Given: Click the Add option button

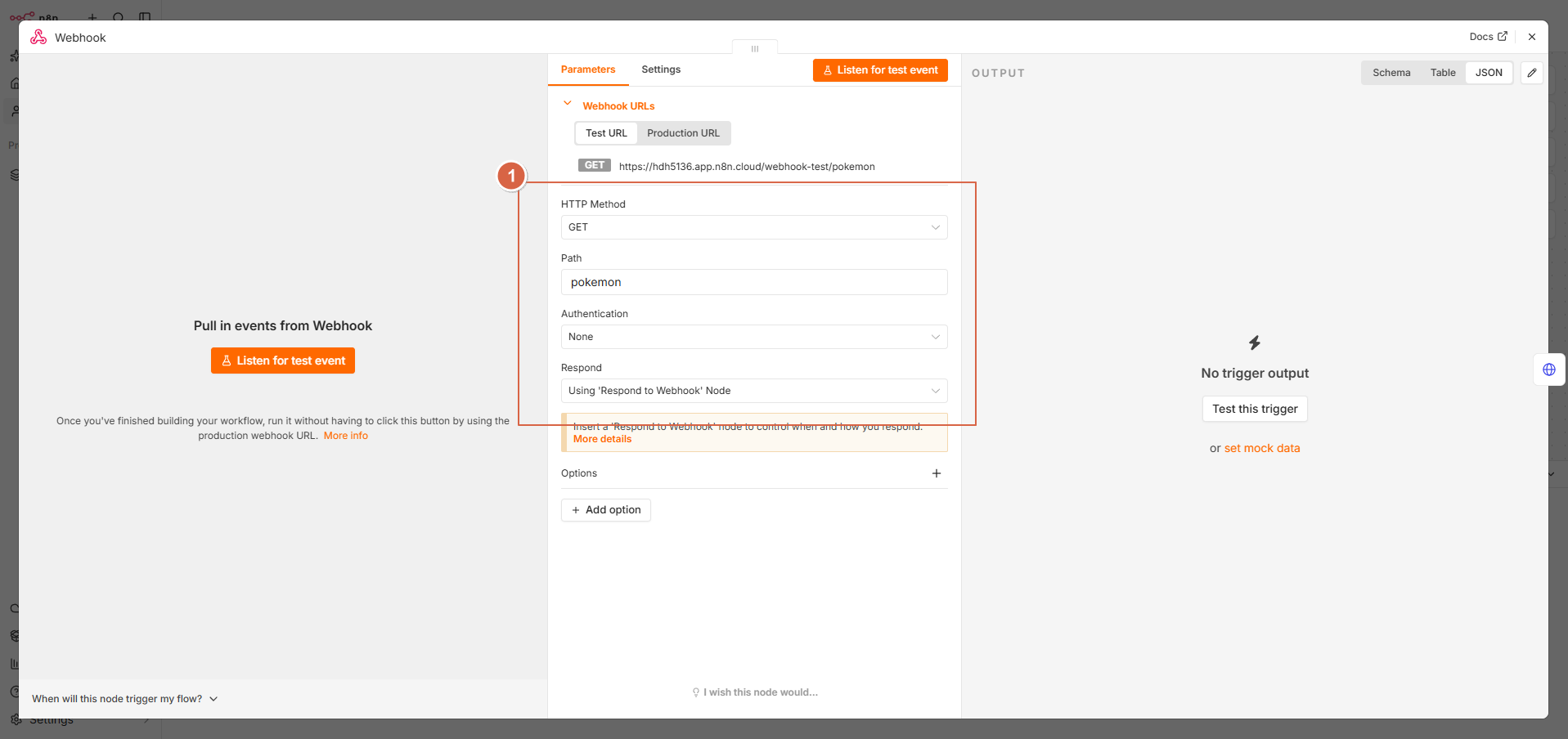Looking at the screenshot, I should pyautogui.click(x=606, y=510).
